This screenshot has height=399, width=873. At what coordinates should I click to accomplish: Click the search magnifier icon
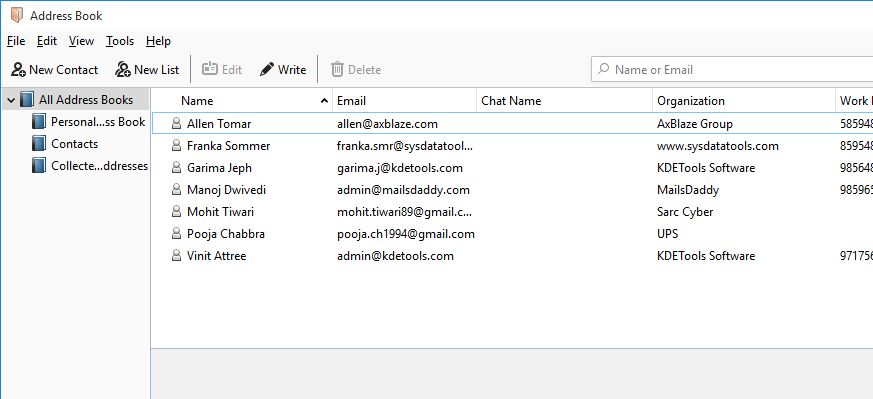[603, 70]
